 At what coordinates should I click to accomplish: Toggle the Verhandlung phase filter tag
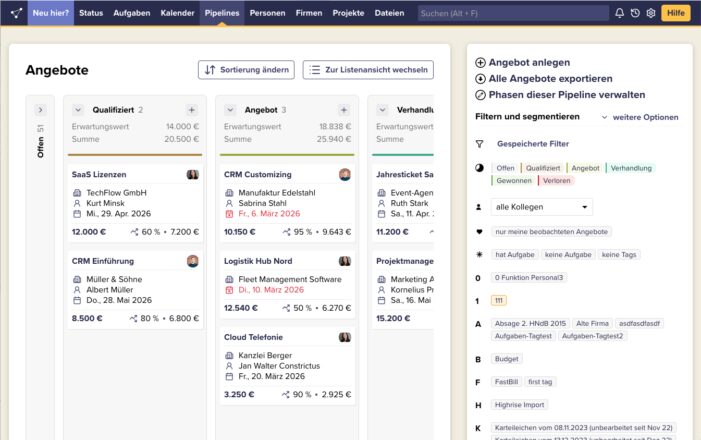coord(630,168)
